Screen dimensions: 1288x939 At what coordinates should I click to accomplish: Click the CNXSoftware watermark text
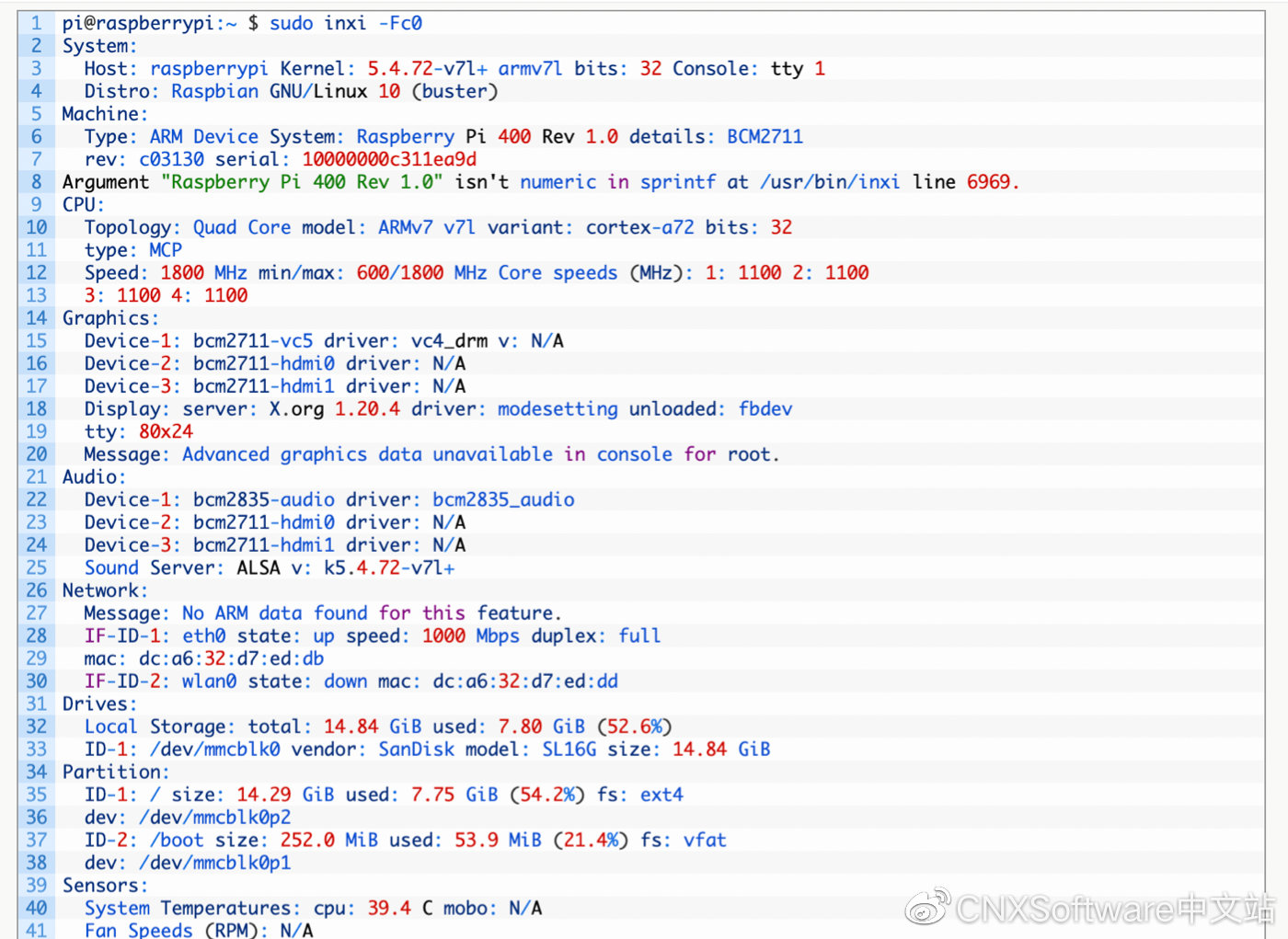pos(1115,909)
